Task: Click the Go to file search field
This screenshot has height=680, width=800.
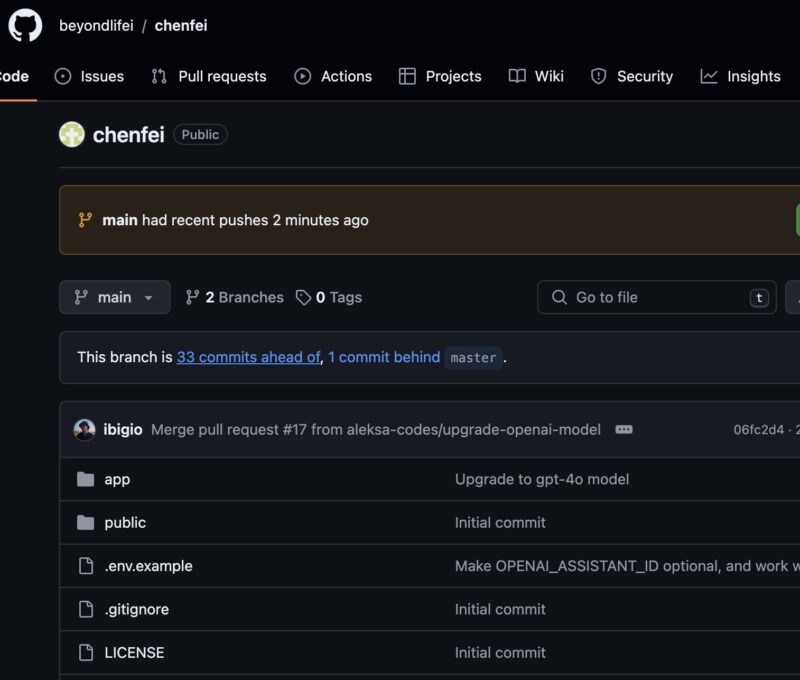Action: [657, 297]
